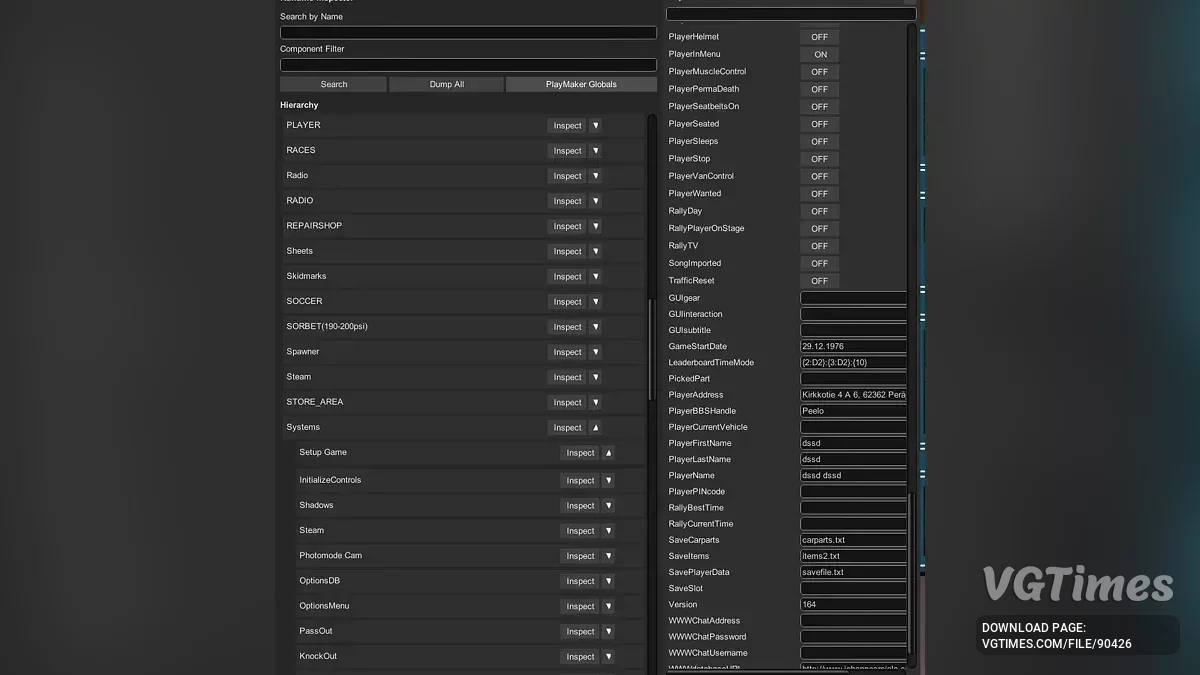1200x675 pixels.
Task: Inspect the SOCCER object
Action: point(566,301)
